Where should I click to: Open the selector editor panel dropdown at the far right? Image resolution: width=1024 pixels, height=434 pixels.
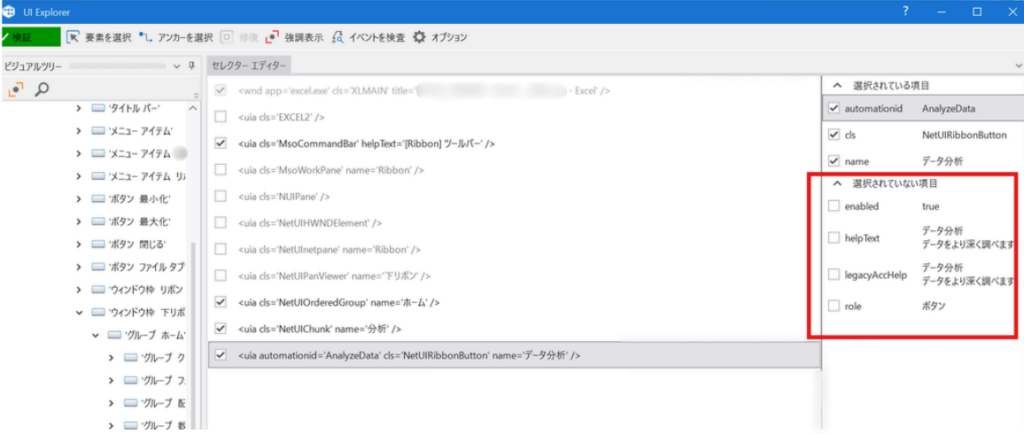pyautogui.click(x=1019, y=66)
